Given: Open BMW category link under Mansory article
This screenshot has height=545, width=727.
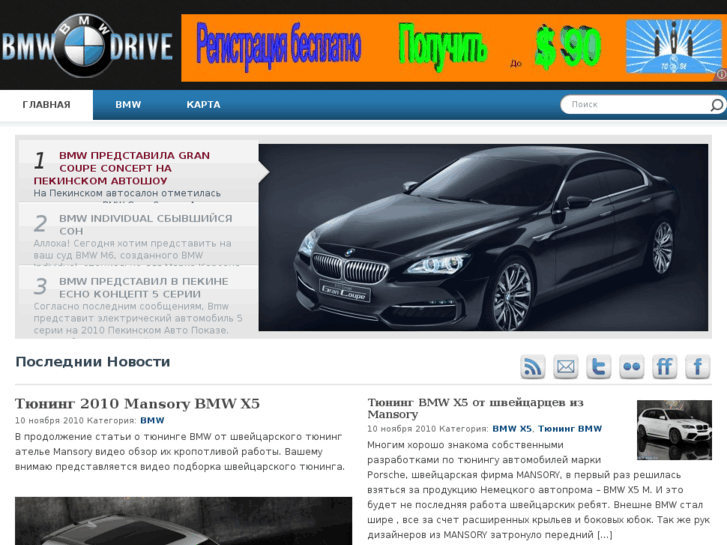Looking at the screenshot, I should pyautogui.click(x=152, y=421).
